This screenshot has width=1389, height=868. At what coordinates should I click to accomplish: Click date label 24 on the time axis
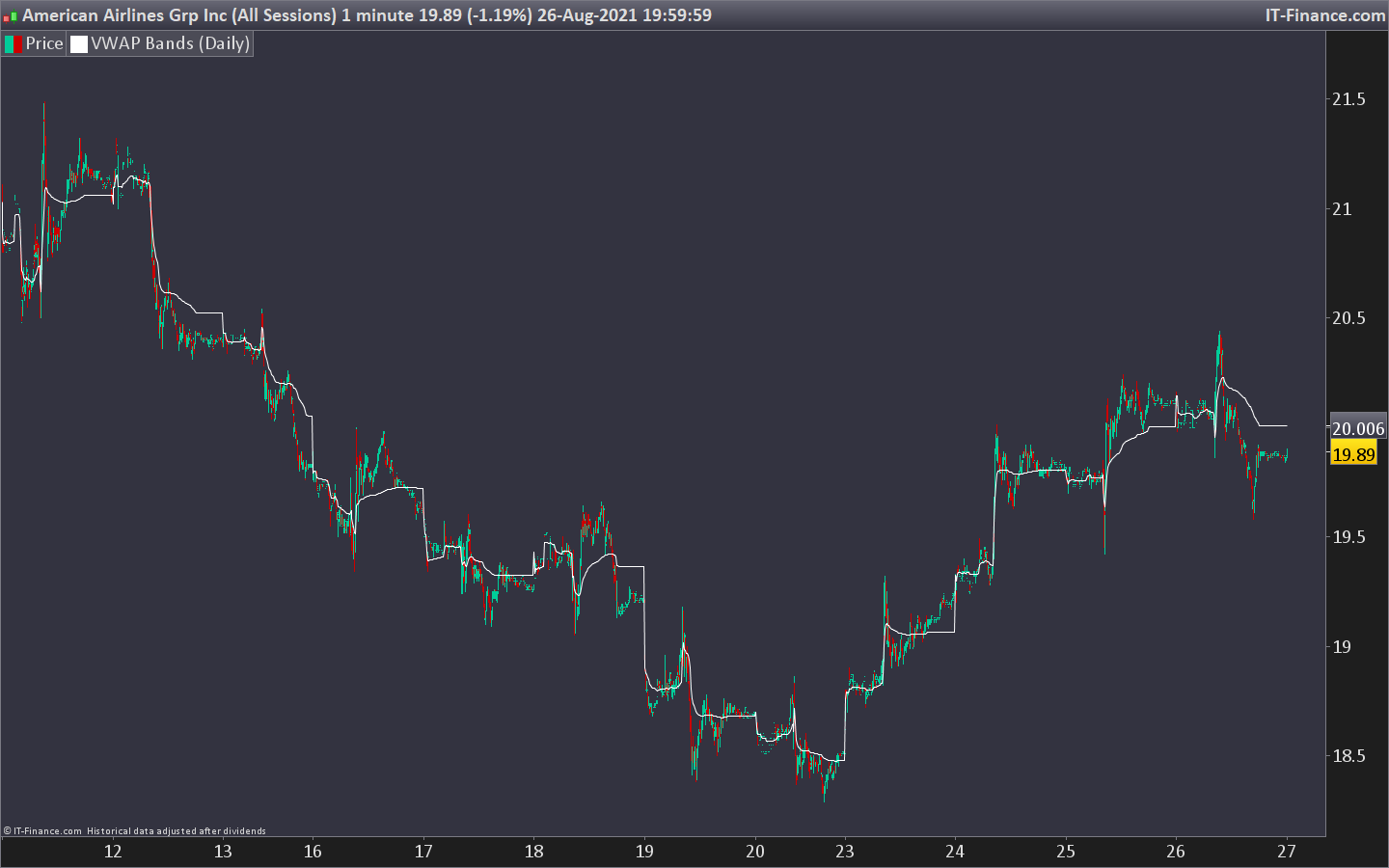955,852
